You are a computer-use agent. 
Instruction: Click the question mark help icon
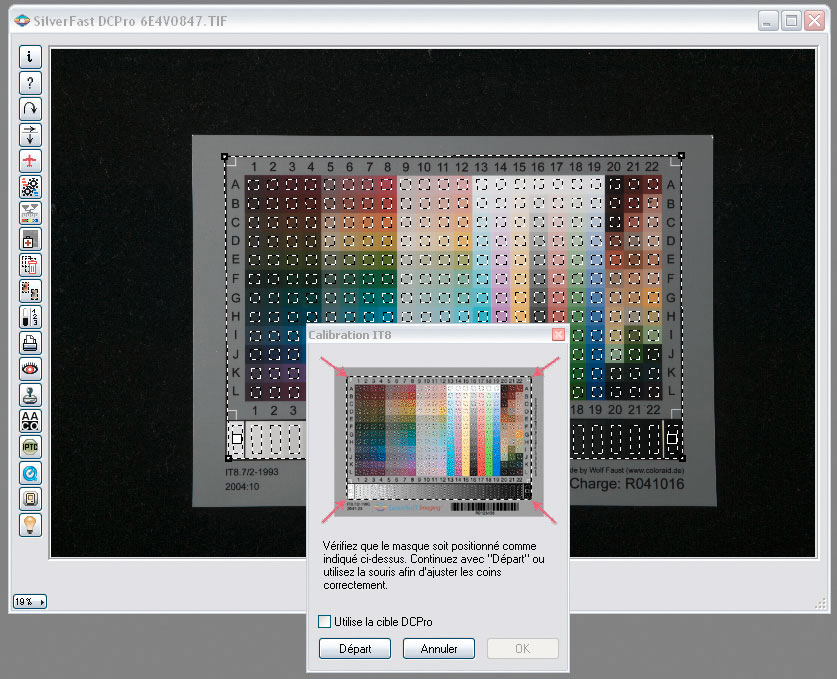[x=30, y=83]
